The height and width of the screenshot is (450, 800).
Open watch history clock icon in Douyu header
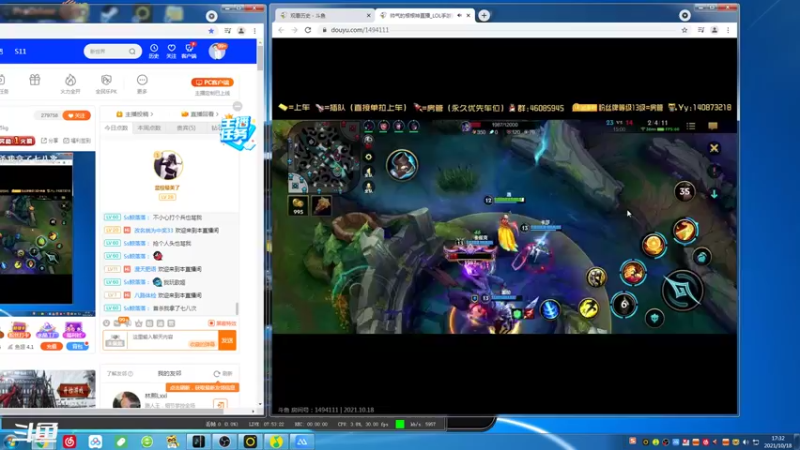(x=154, y=51)
